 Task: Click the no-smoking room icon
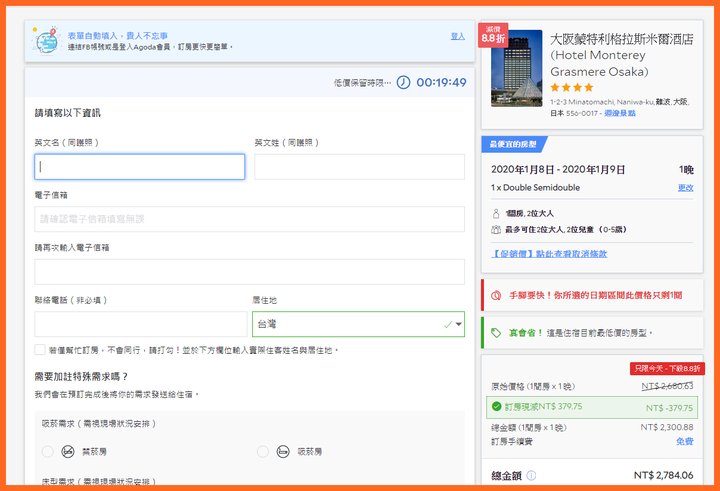68,452
